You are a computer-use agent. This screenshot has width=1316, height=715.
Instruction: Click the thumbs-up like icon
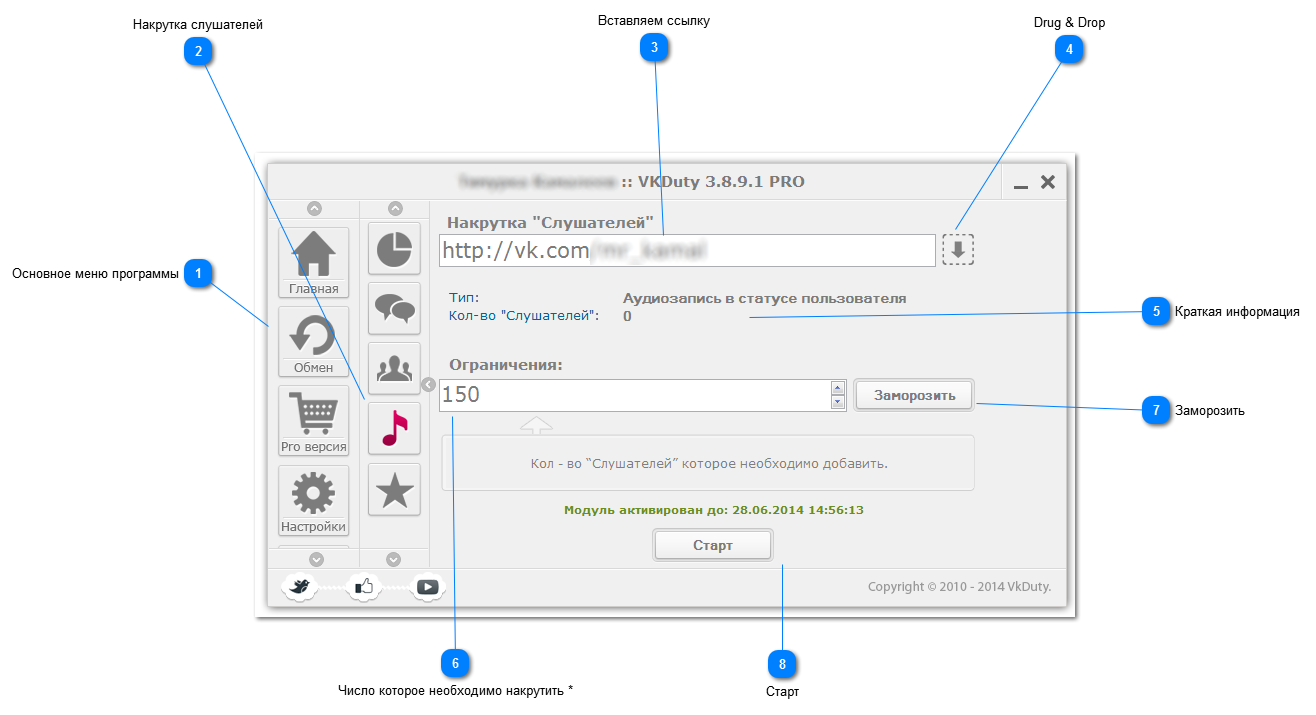tap(363, 587)
